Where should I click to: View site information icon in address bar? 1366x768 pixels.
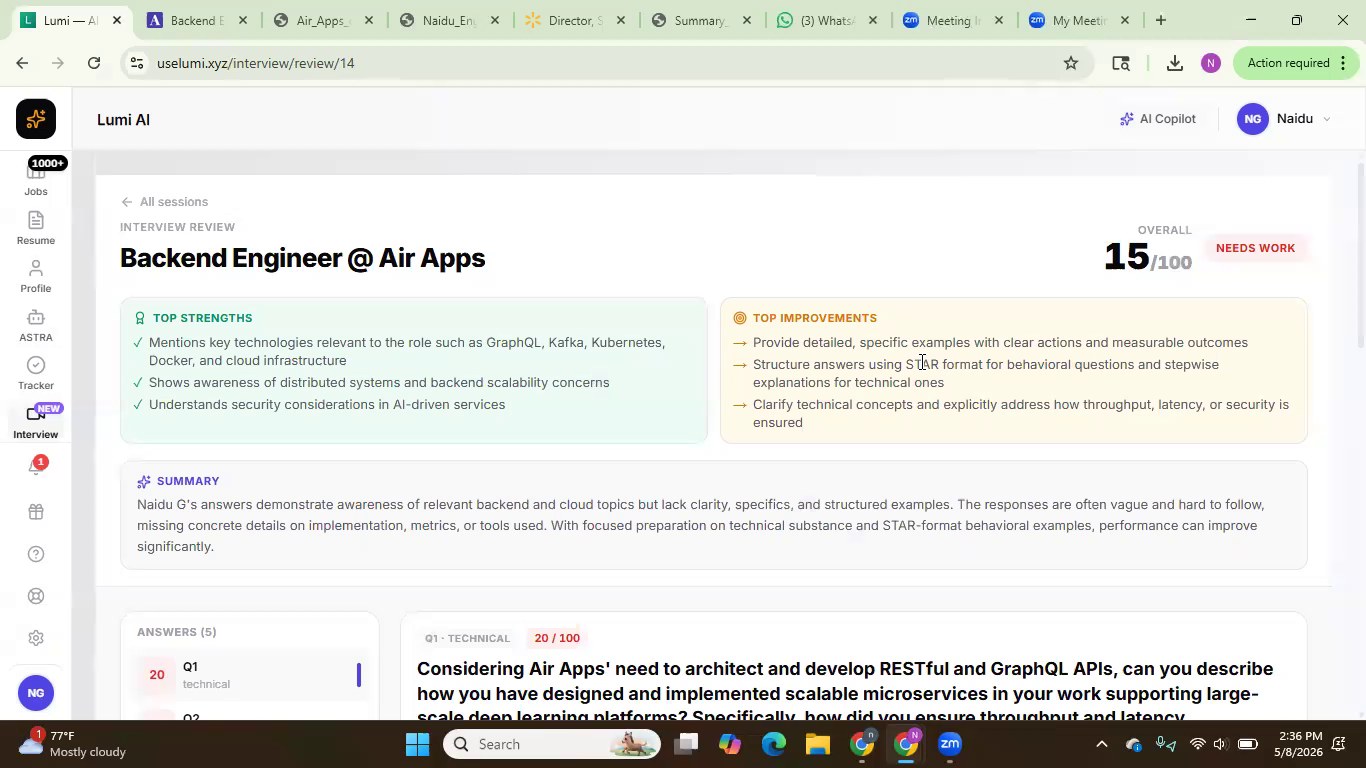coord(138,63)
